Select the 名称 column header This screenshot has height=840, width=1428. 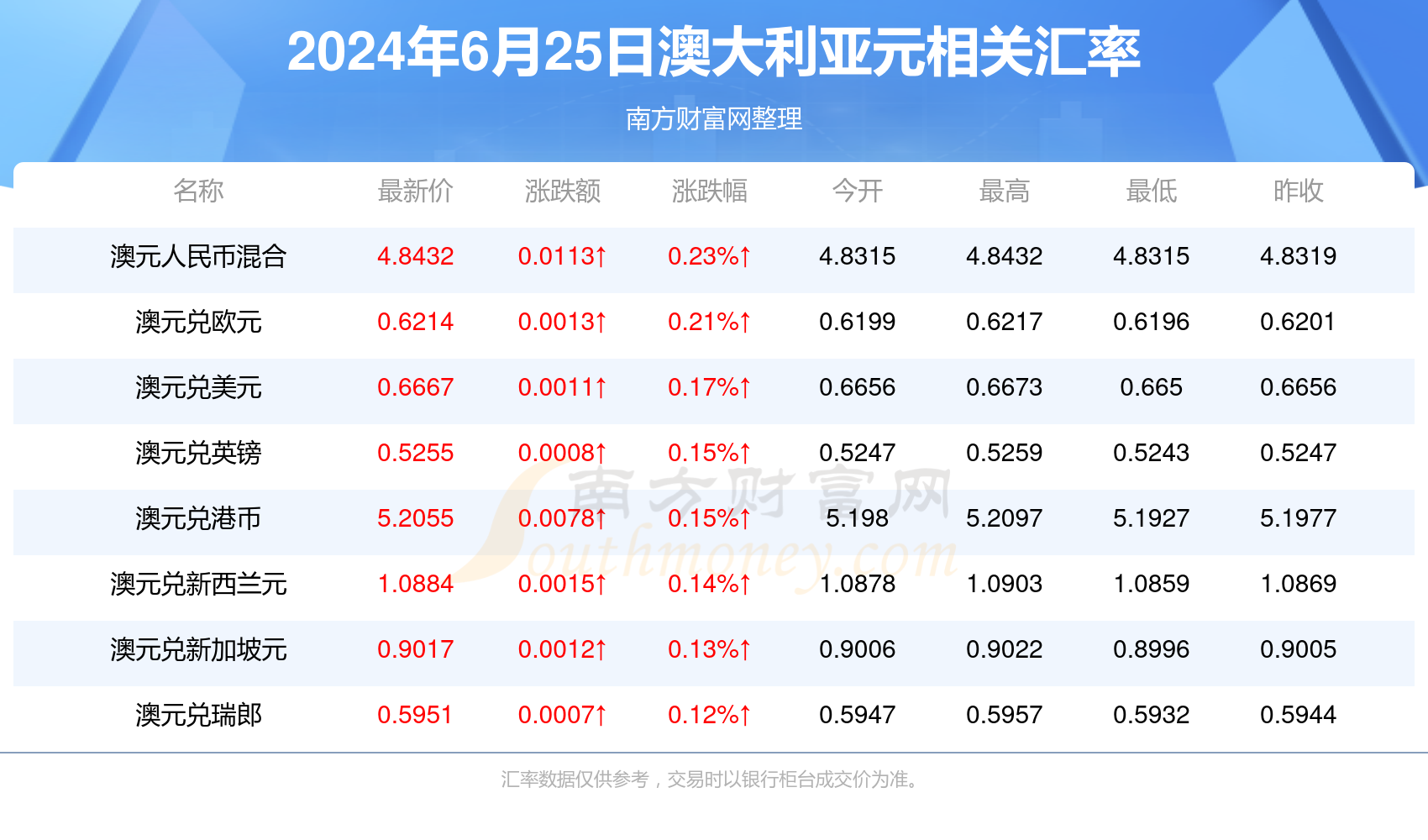(x=198, y=191)
